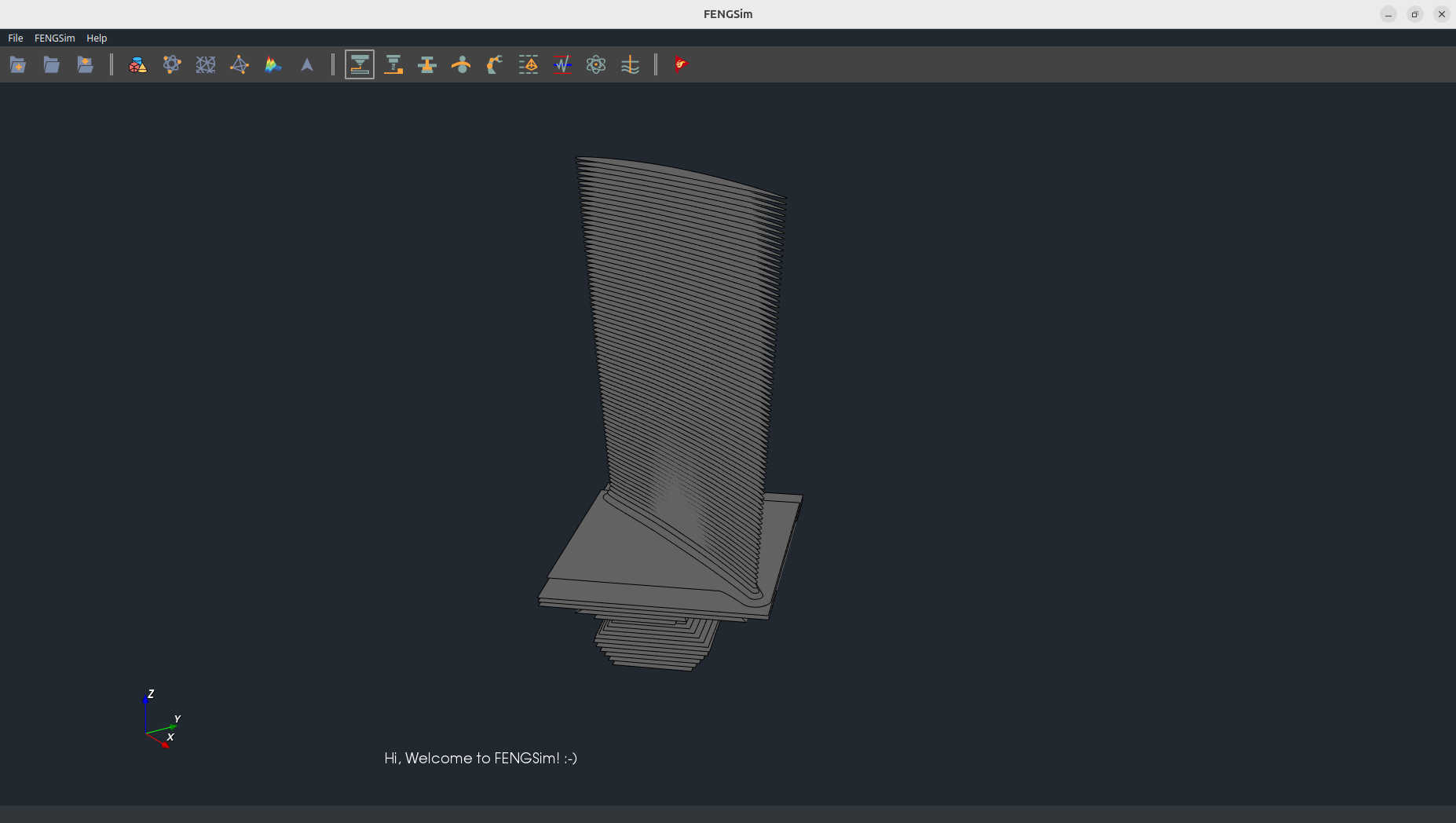1456x823 pixels.
Task: Open the FENGSim menu
Action: (x=54, y=38)
